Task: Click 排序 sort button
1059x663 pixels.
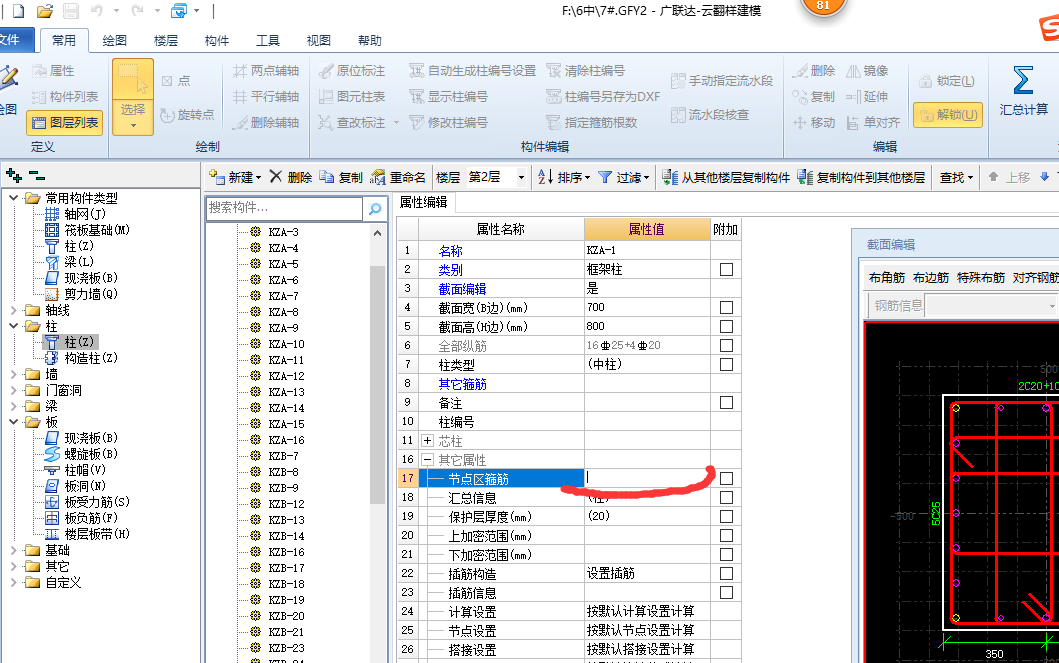Action: pyautogui.click(x=563, y=177)
